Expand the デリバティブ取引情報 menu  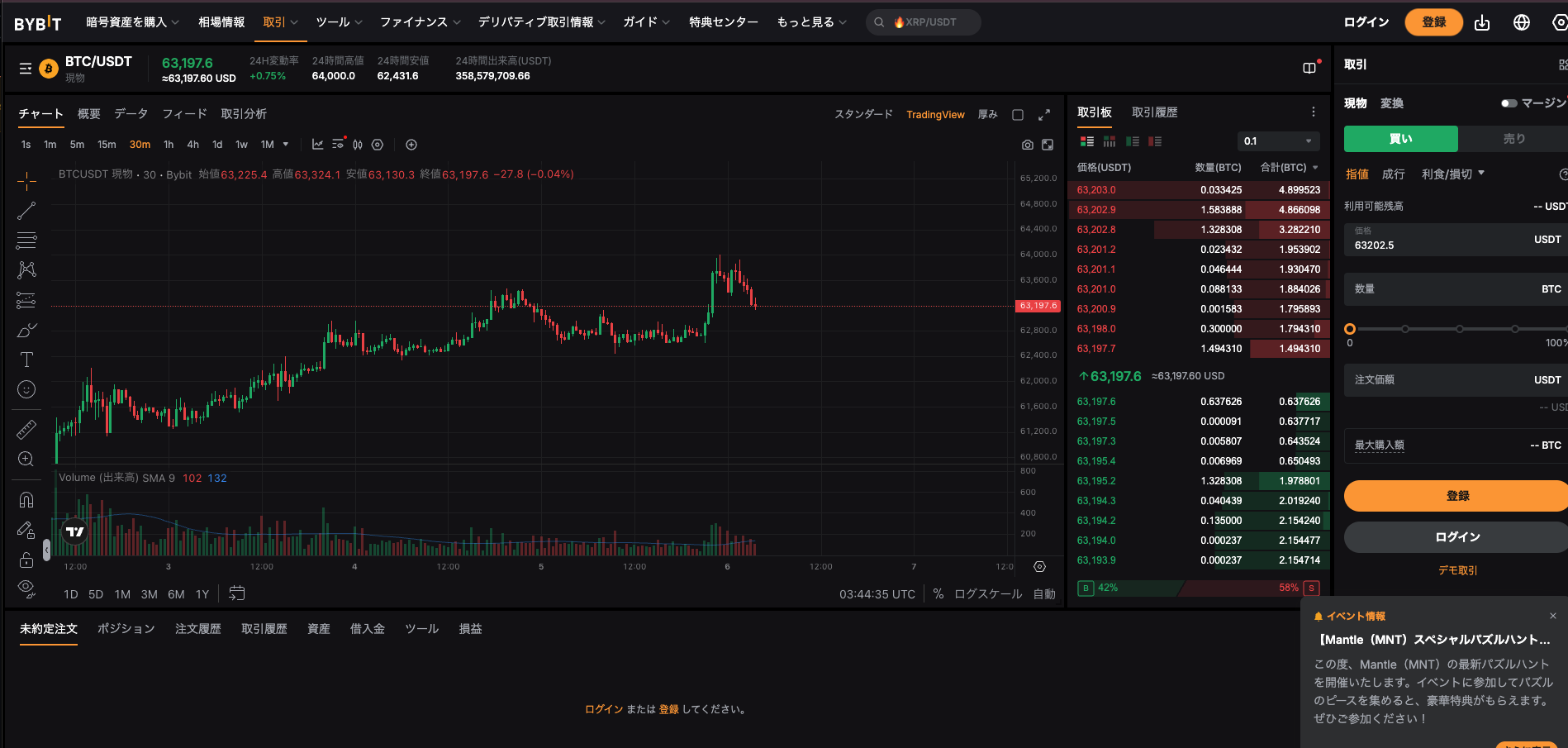point(541,22)
